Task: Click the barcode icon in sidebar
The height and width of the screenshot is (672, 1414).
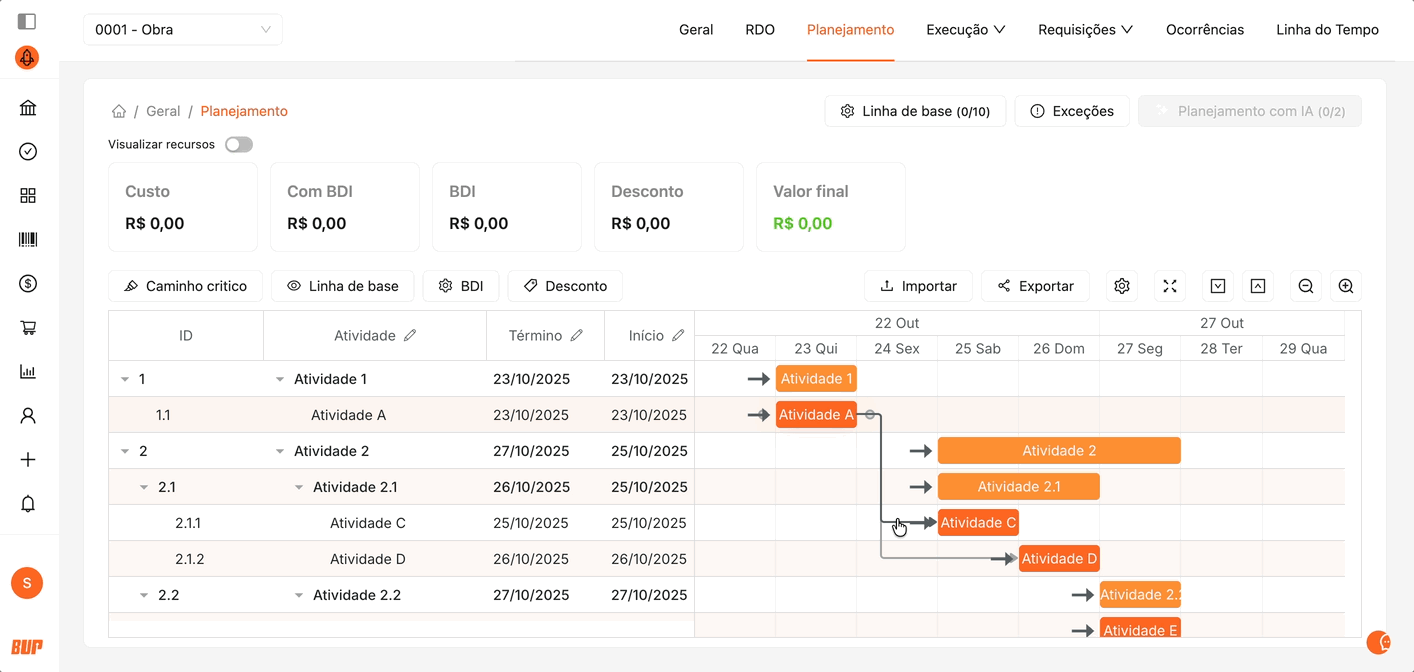Action: point(28,240)
